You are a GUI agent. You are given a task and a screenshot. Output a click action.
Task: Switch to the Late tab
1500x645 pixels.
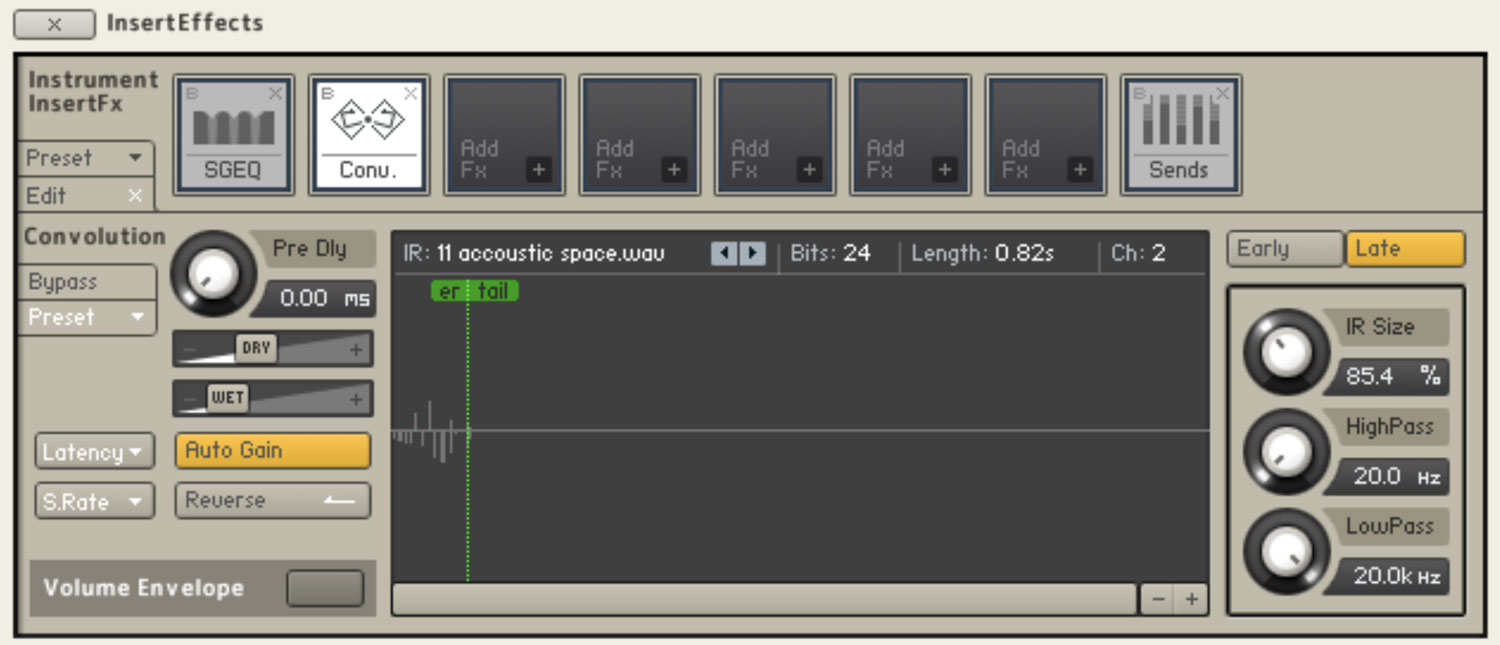click(x=1404, y=249)
